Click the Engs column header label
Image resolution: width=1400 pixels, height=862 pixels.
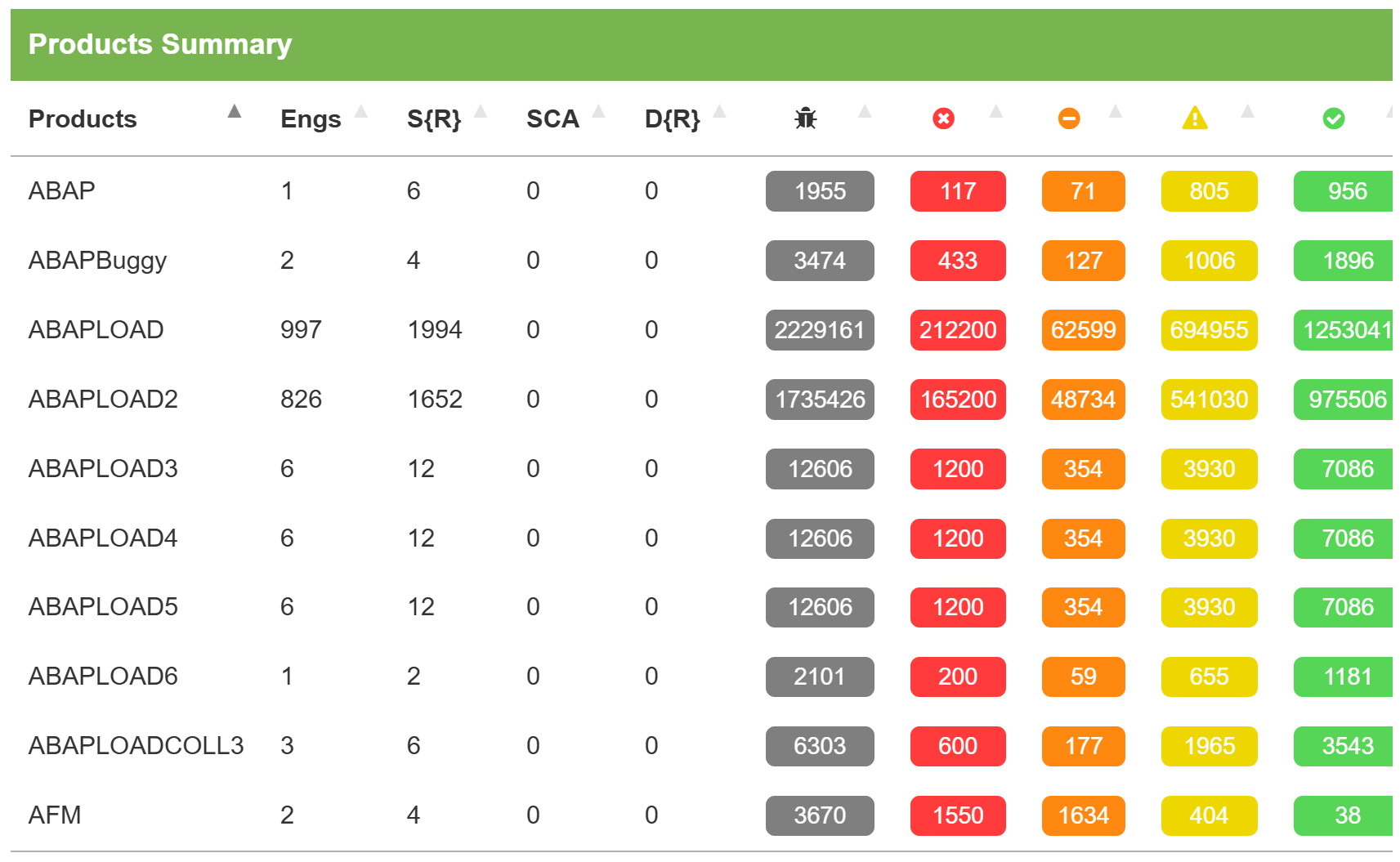pyautogui.click(x=311, y=119)
